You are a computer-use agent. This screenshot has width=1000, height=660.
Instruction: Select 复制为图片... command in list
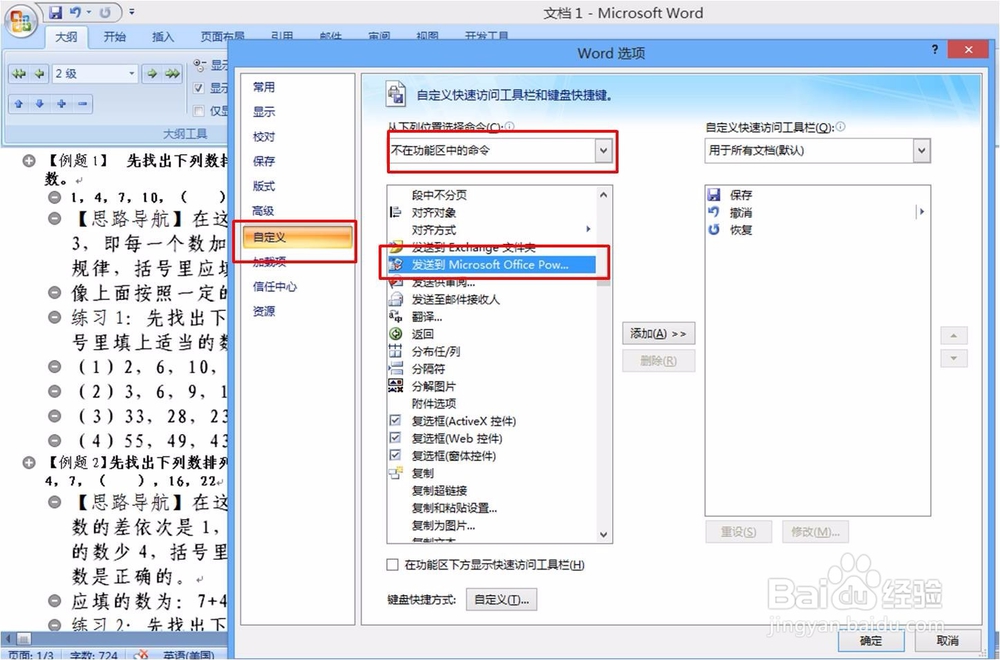click(x=491, y=525)
